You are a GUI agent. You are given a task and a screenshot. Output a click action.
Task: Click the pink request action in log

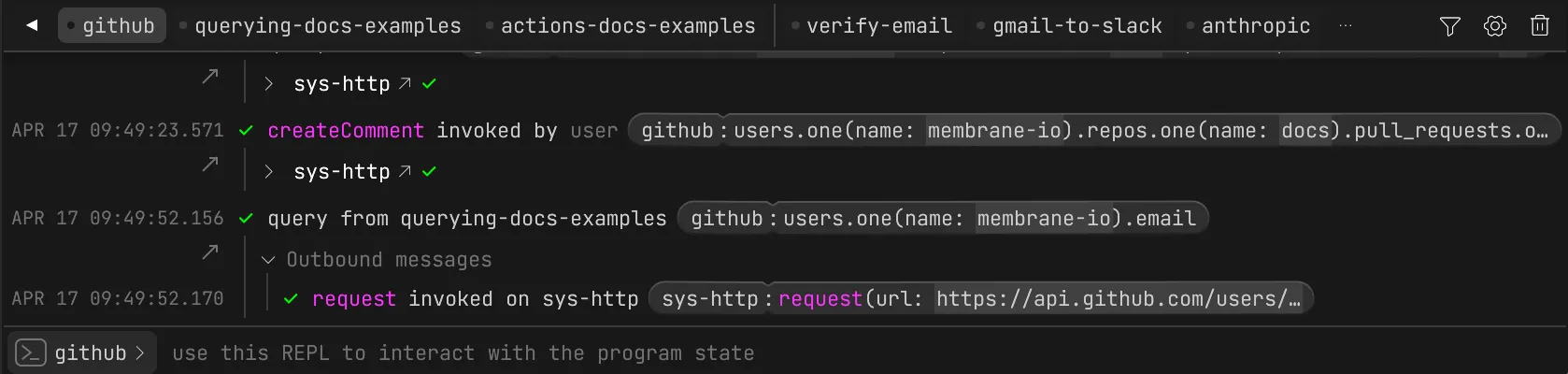(x=354, y=299)
